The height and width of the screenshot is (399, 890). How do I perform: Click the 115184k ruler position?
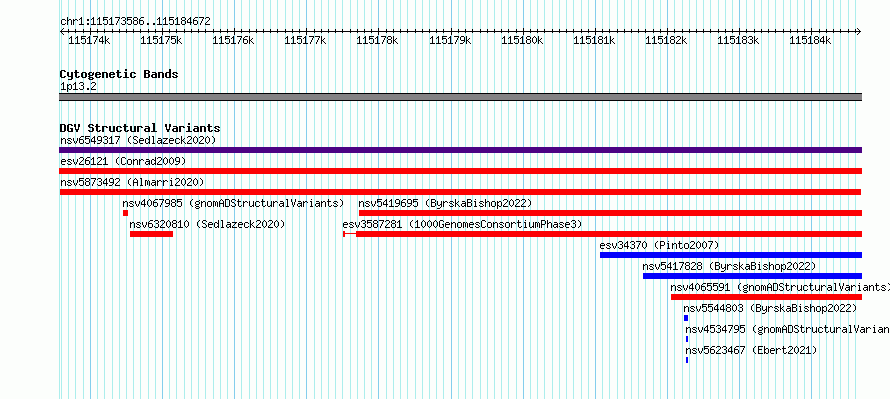click(x=811, y=40)
